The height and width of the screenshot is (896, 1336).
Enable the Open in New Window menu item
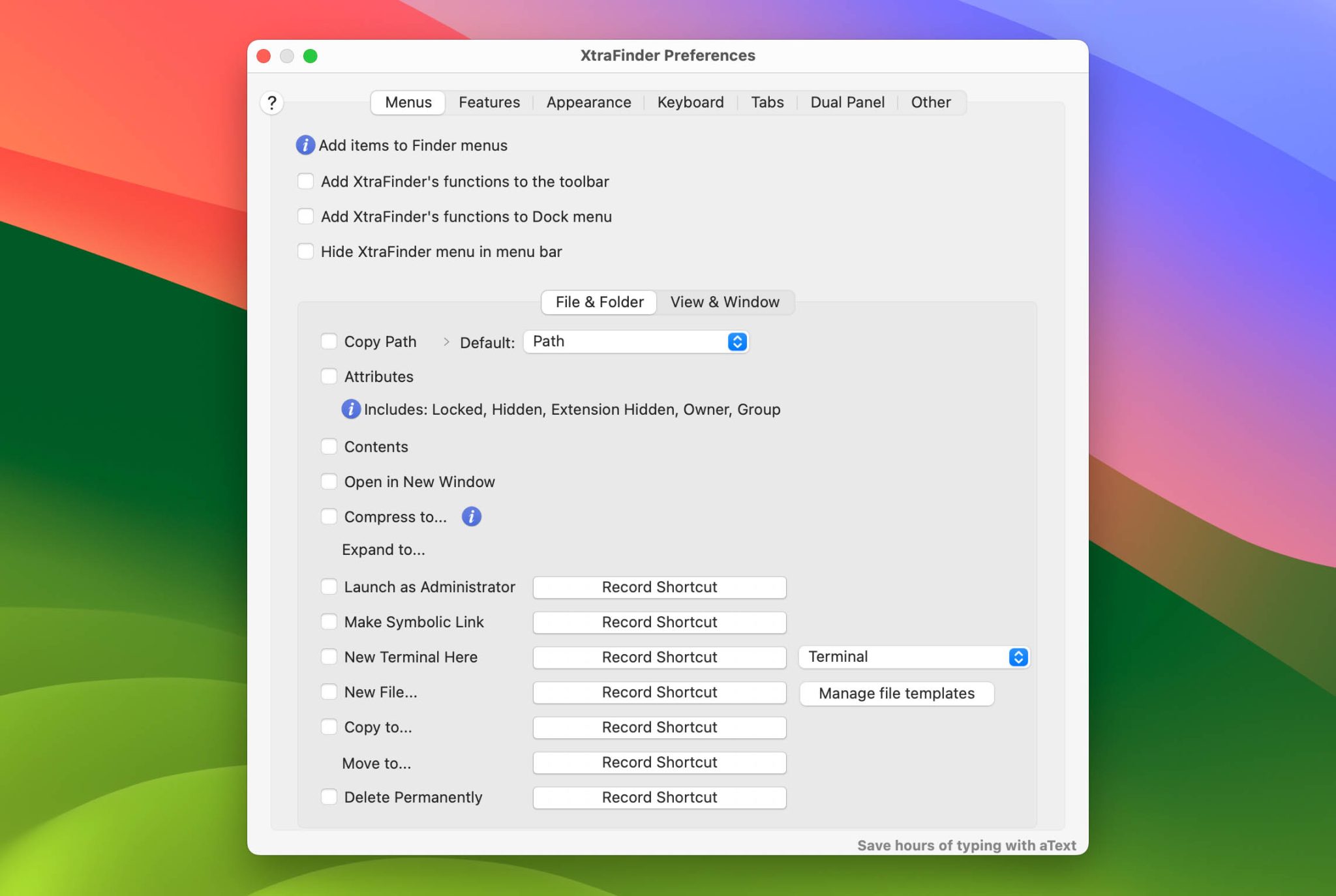(x=329, y=481)
